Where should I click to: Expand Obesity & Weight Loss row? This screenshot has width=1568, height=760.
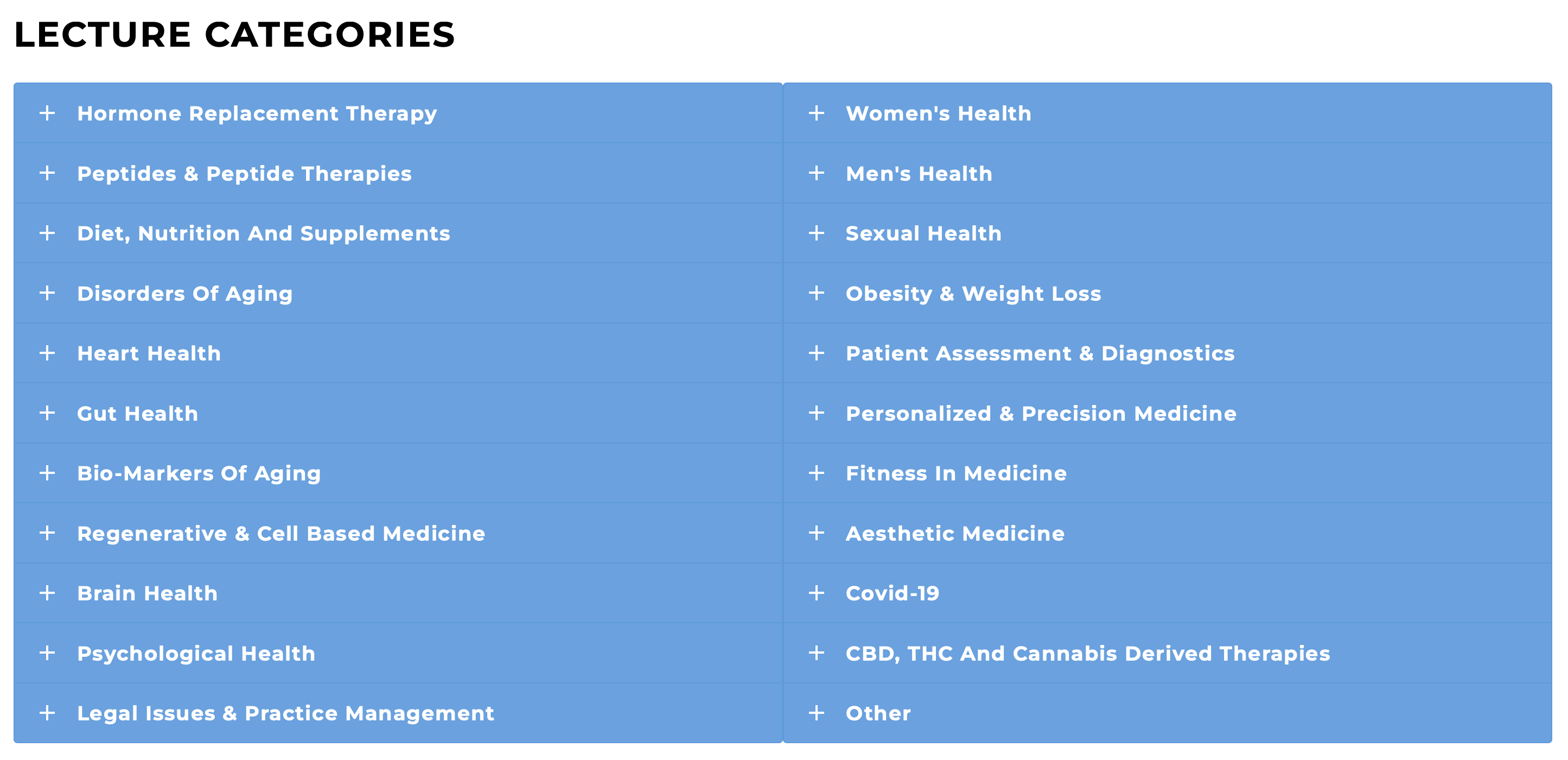[x=973, y=294]
